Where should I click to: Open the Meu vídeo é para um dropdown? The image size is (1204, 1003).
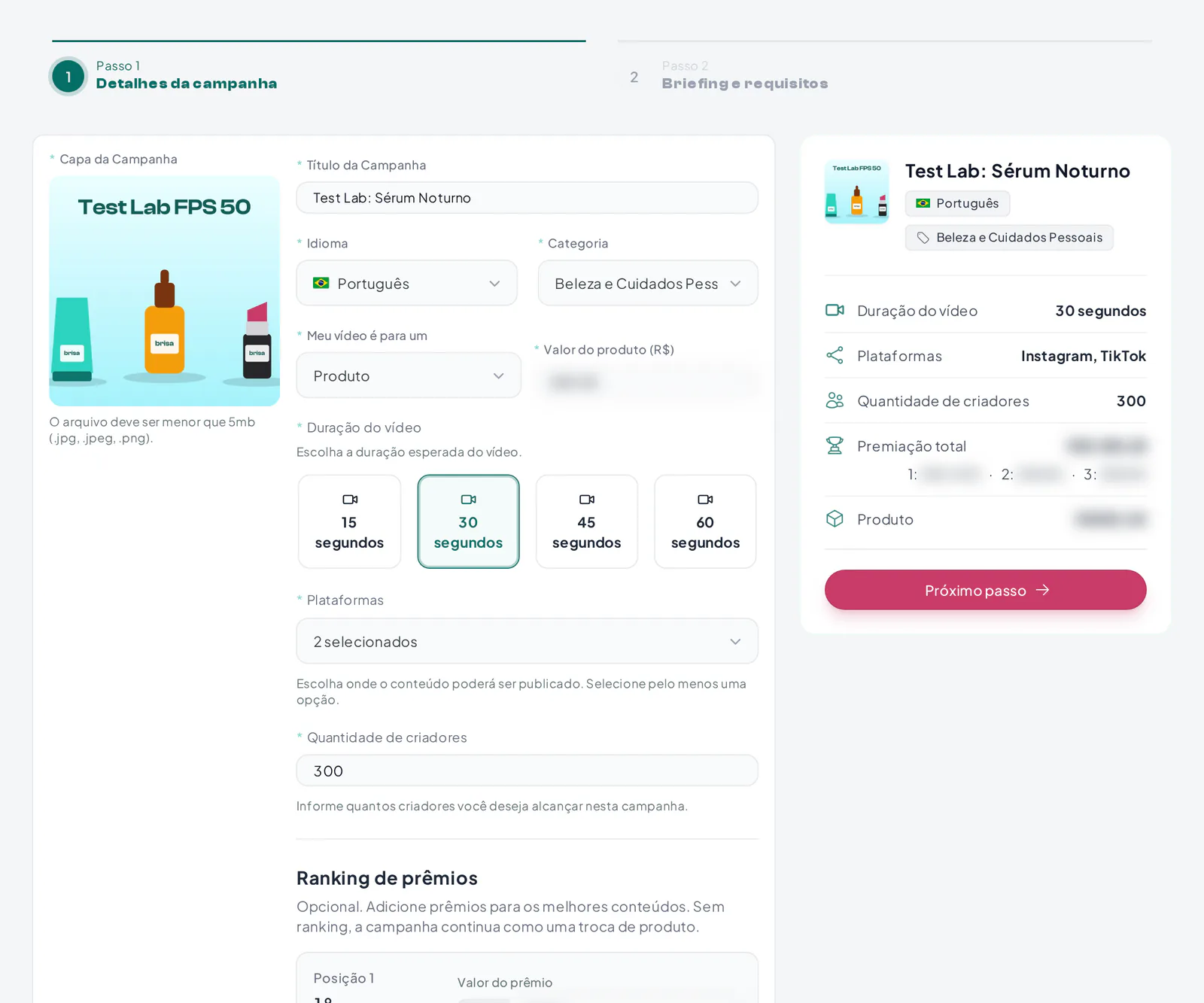point(409,375)
